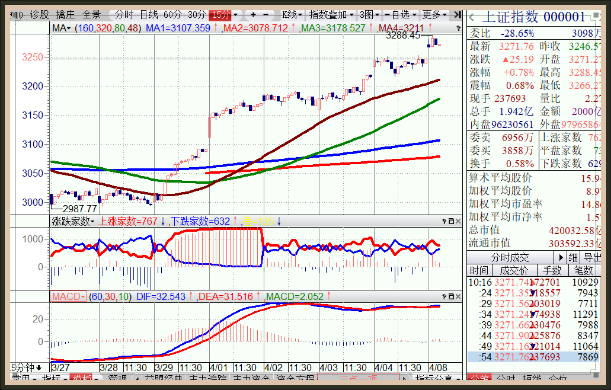Open help icon in MACD panel header
Screen dimensions: 611x390
[444, 296]
